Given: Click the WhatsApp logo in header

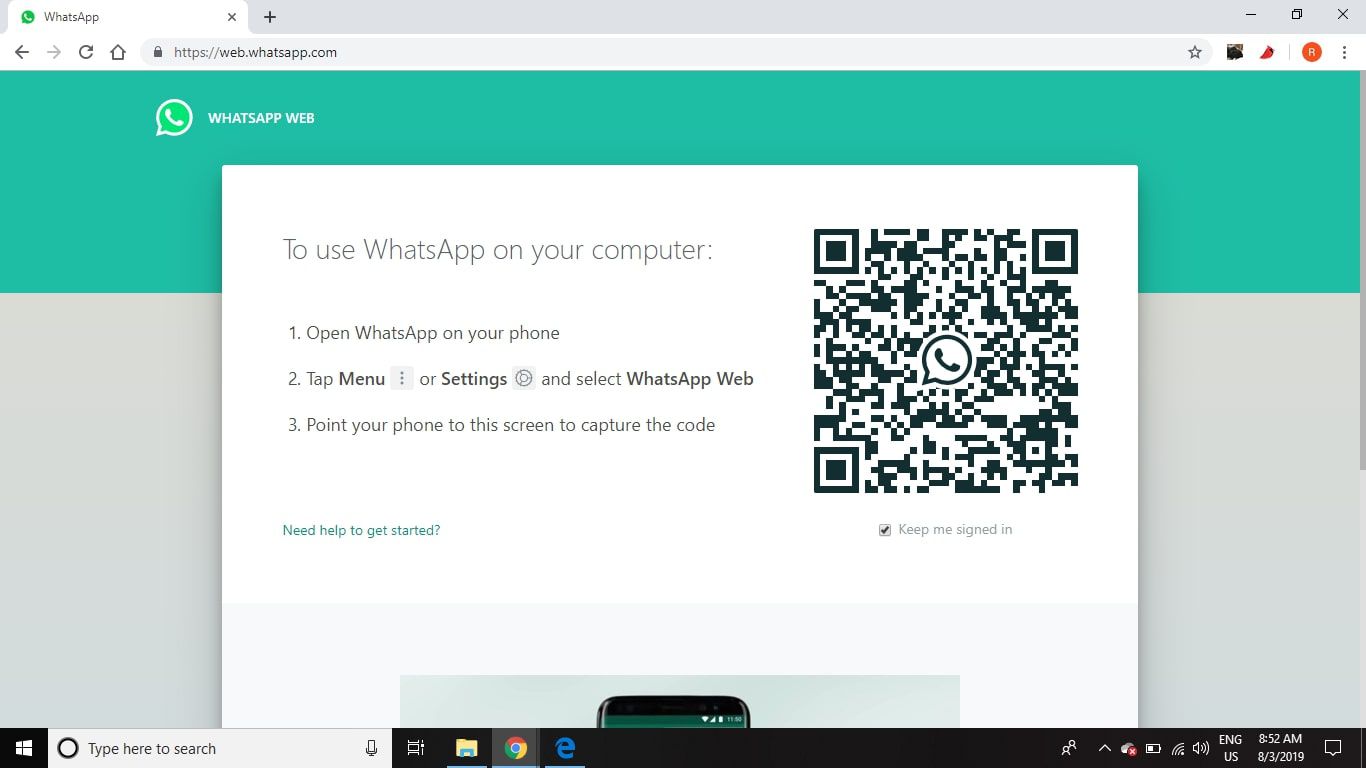Looking at the screenshot, I should [x=174, y=118].
